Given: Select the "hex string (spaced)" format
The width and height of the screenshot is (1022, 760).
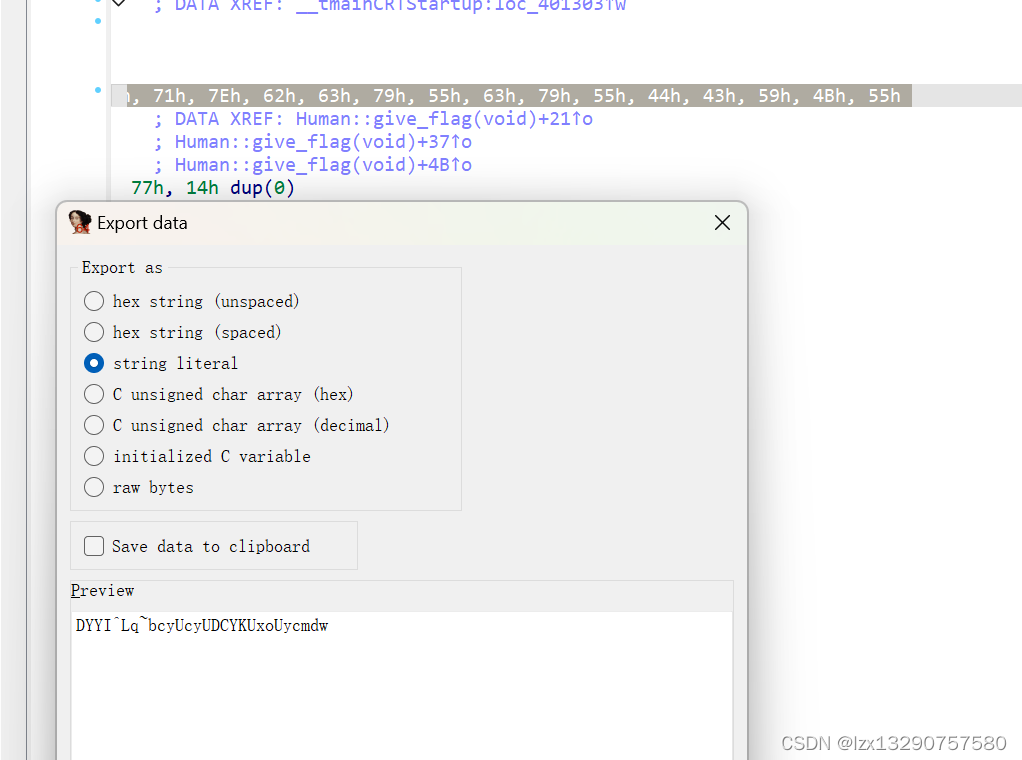Looking at the screenshot, I should 93,332.
